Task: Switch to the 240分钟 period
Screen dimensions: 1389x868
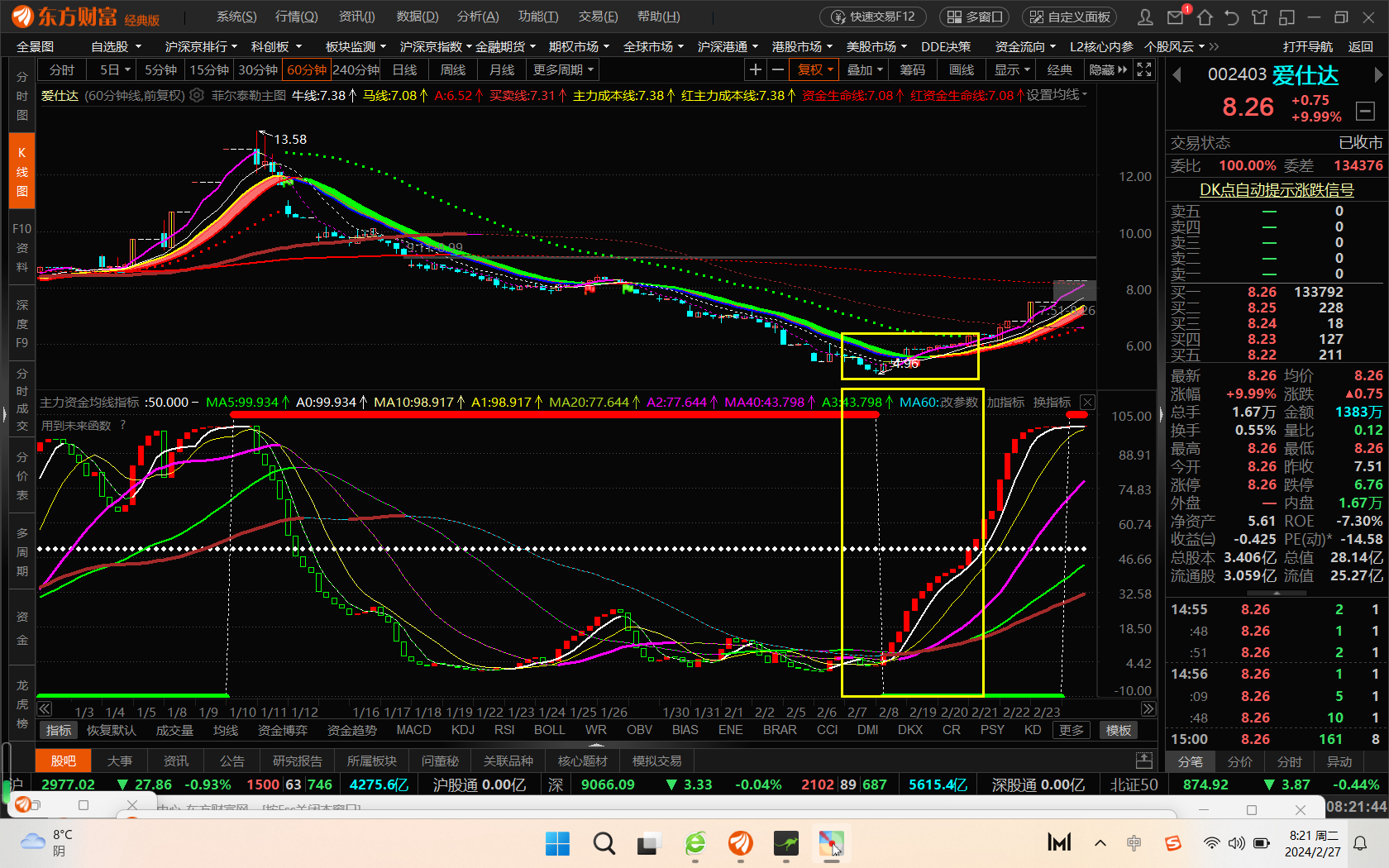Action: (356, 70)
